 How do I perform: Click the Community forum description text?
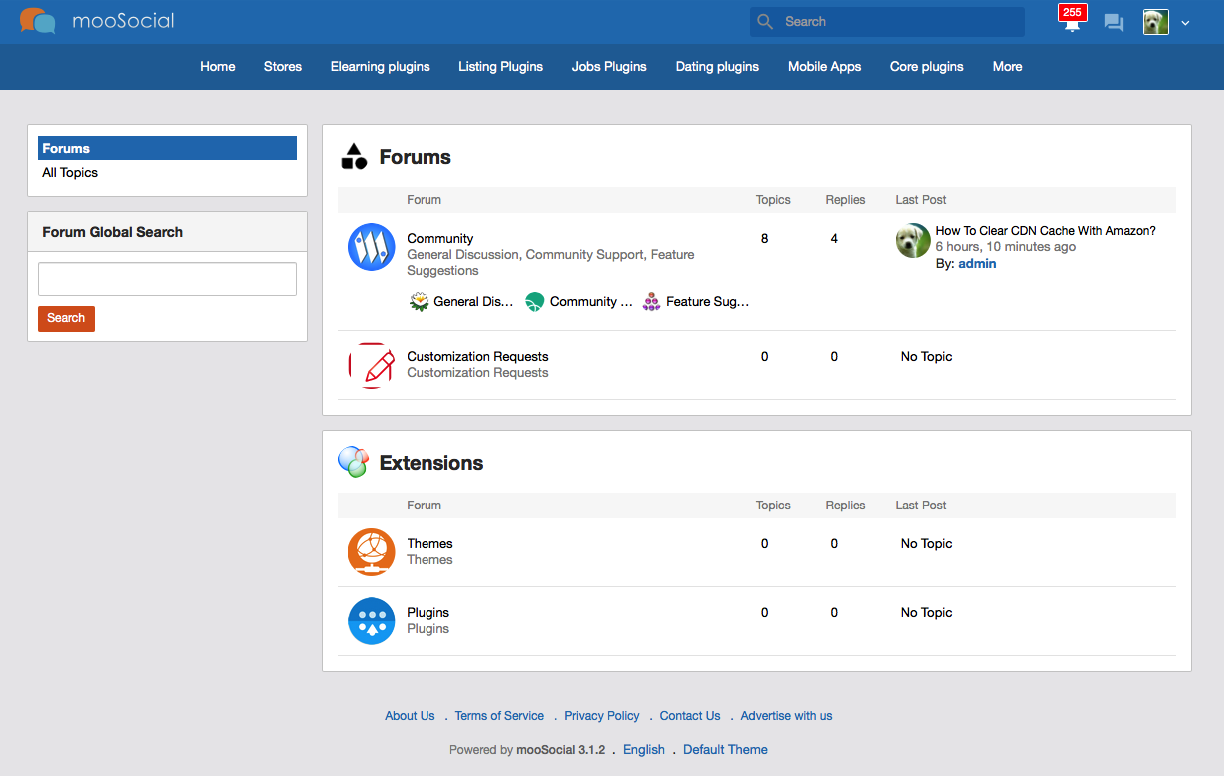(x=551, y=263)
